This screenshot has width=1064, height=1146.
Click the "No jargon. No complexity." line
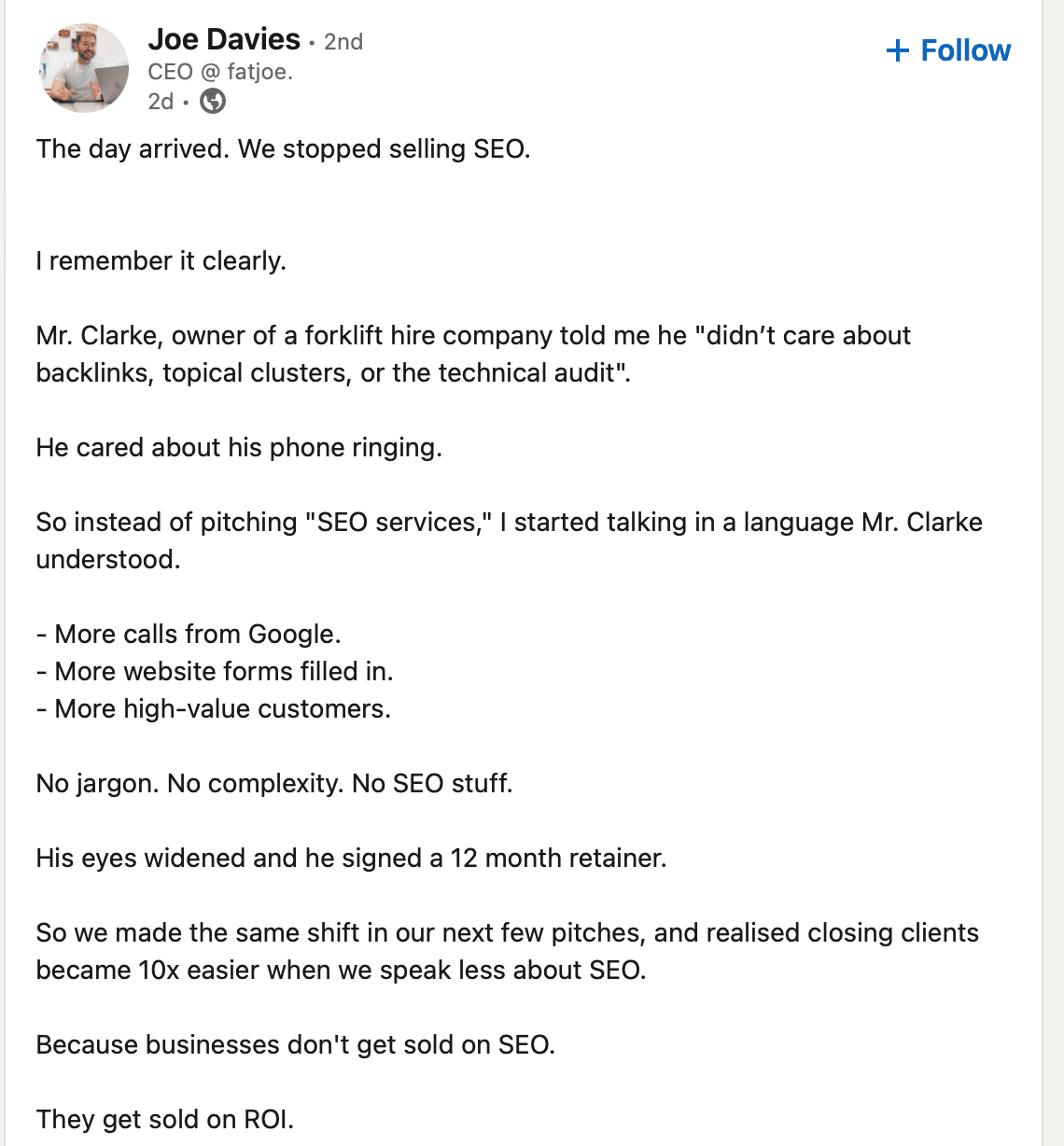coord(274,784)
